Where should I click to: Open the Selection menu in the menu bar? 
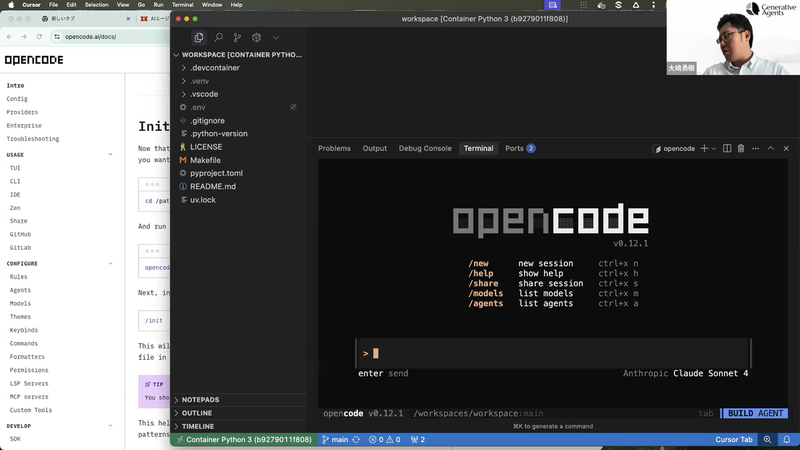coord(96,5)
